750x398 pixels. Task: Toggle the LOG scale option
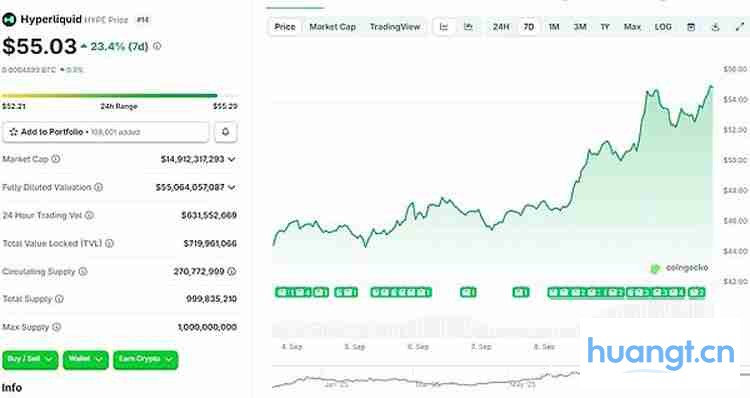(x=663, y=27)
